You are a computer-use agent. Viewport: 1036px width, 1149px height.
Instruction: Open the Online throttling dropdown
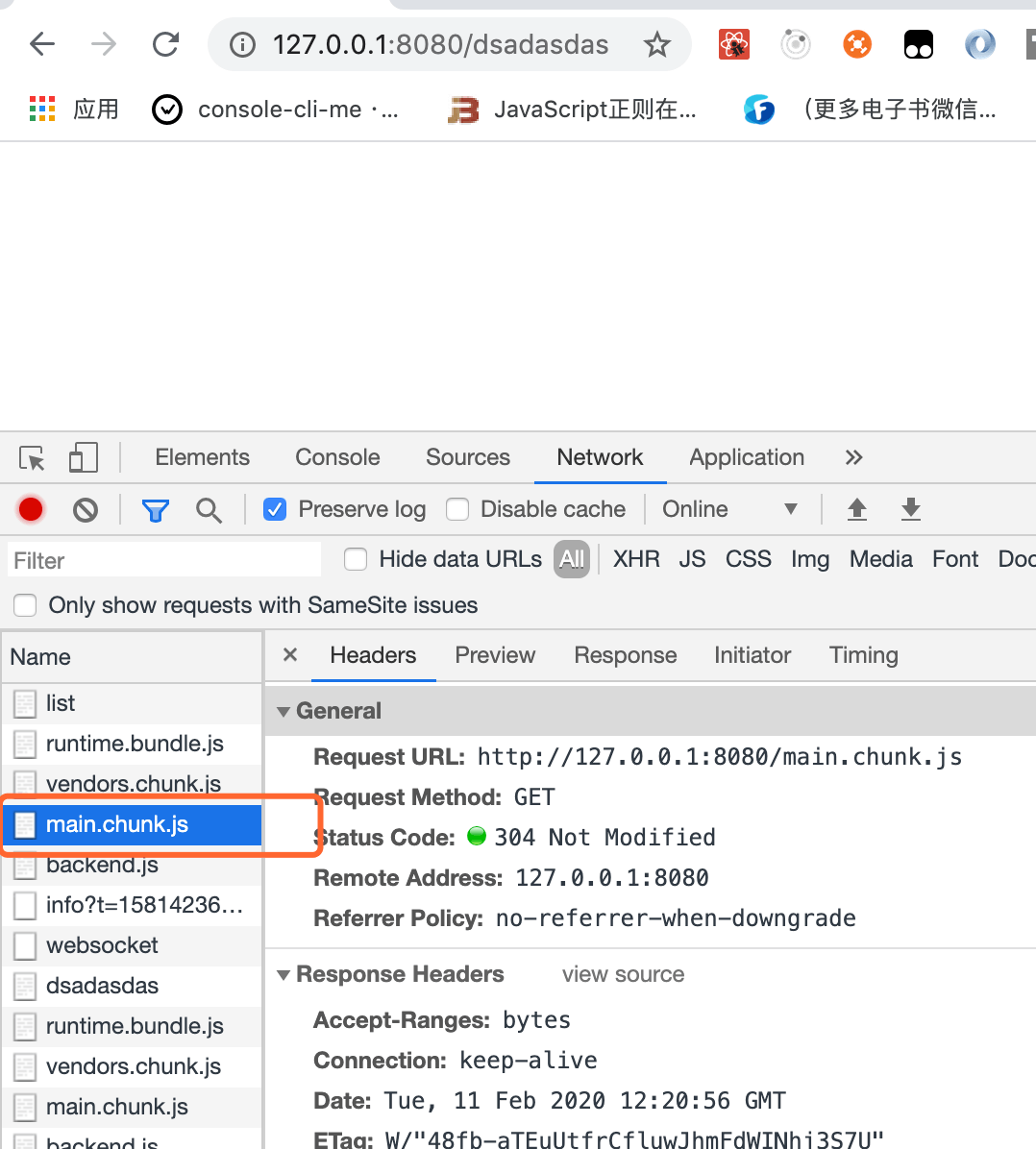click(x=729, y=509)
